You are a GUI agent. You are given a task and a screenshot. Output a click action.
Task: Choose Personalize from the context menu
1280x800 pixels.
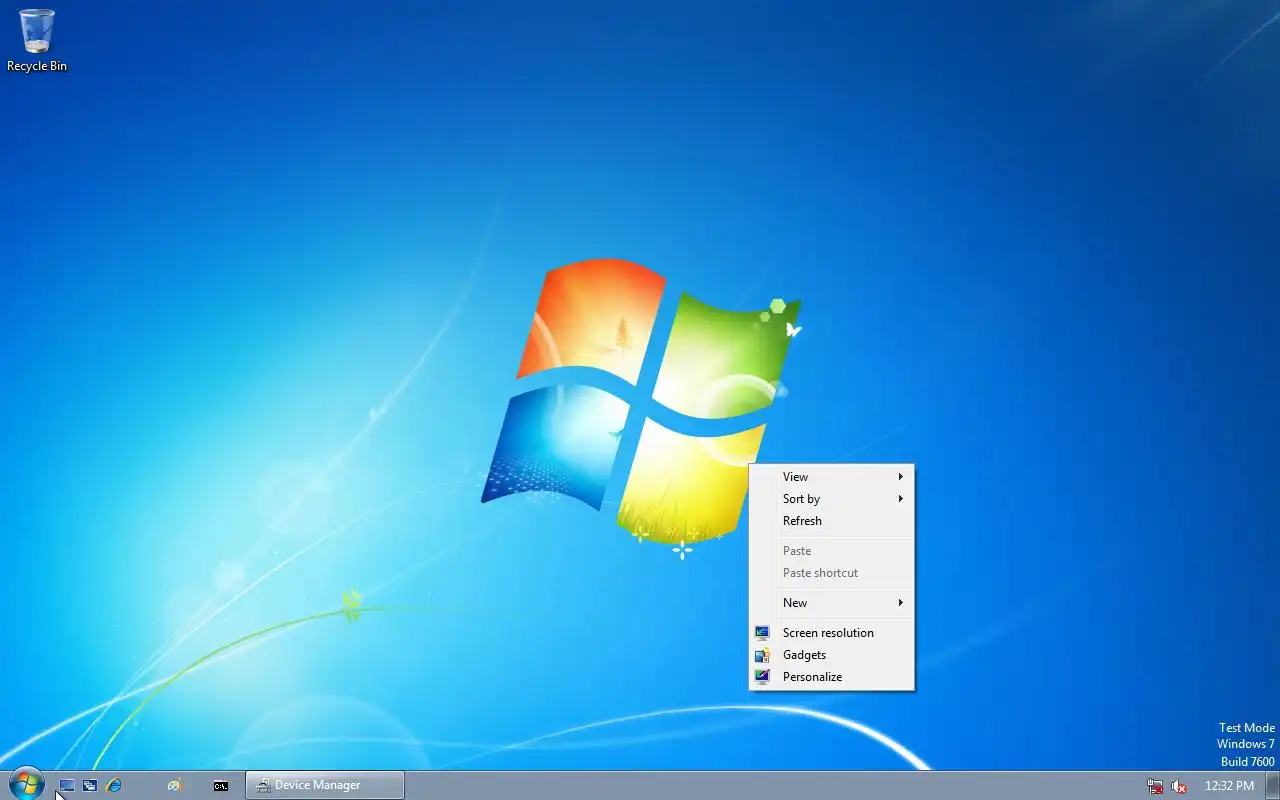coord(831,677)
